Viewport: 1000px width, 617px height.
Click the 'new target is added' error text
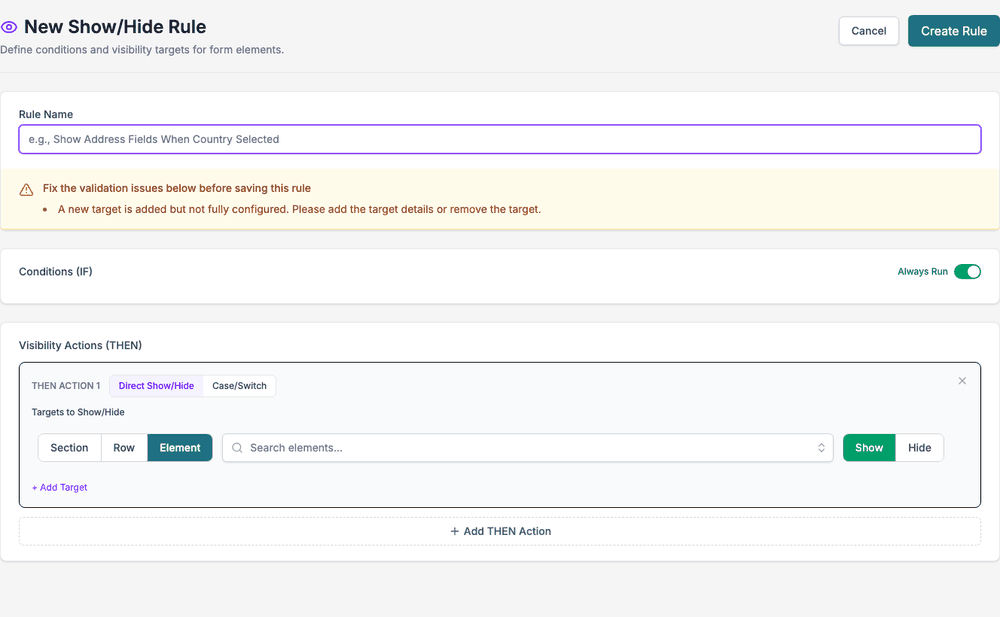[299, 209]
